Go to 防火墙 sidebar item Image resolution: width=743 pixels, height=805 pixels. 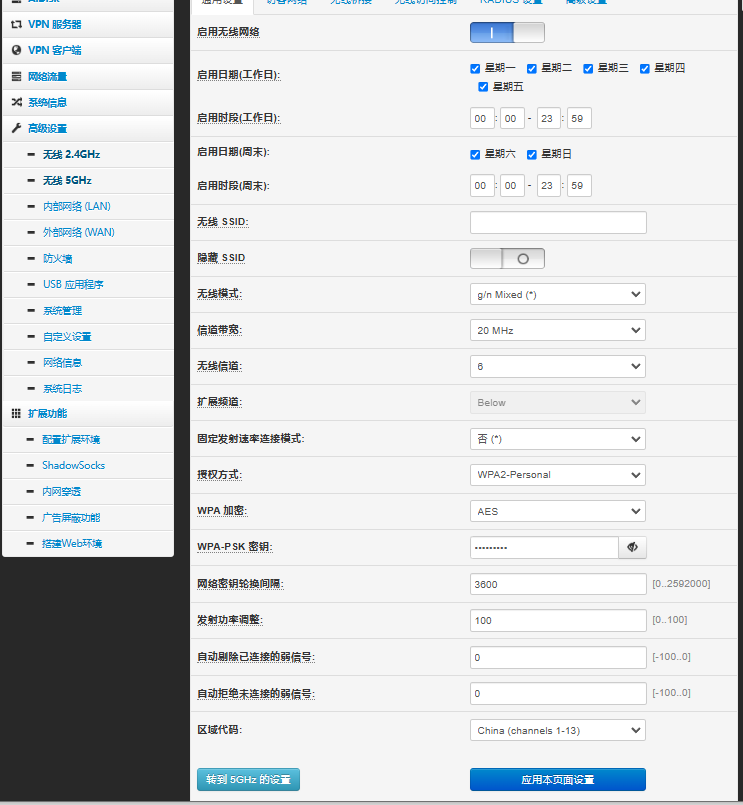[x=57, y=258]
